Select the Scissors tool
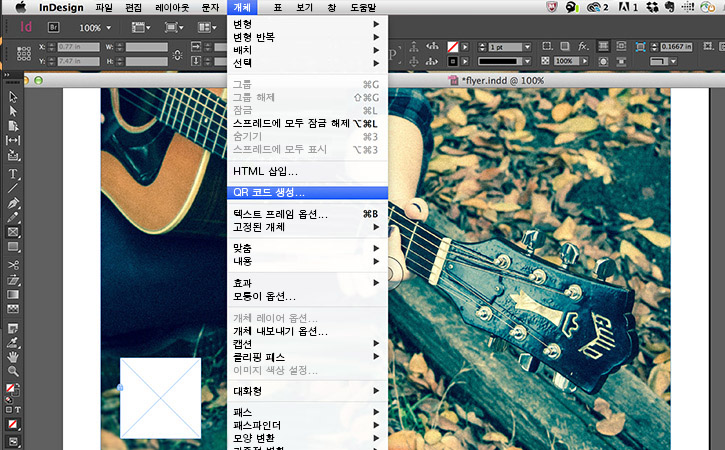The width and height of the screenshot is (725, 450). (x=13, y=265)
